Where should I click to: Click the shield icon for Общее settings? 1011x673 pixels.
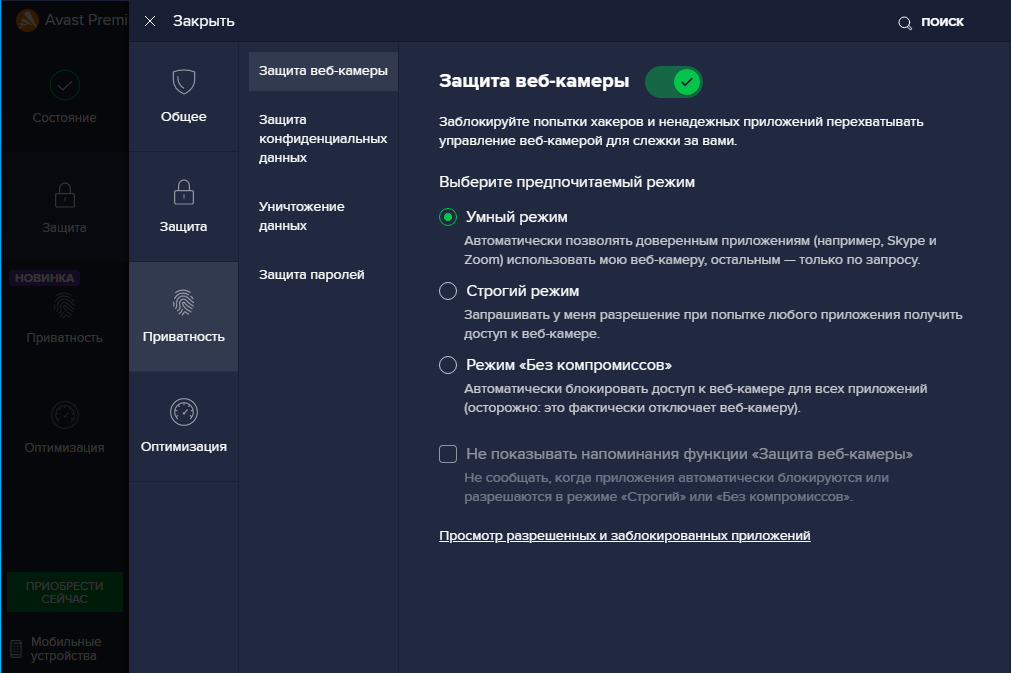pyautogui.click(x=183, y=82)
